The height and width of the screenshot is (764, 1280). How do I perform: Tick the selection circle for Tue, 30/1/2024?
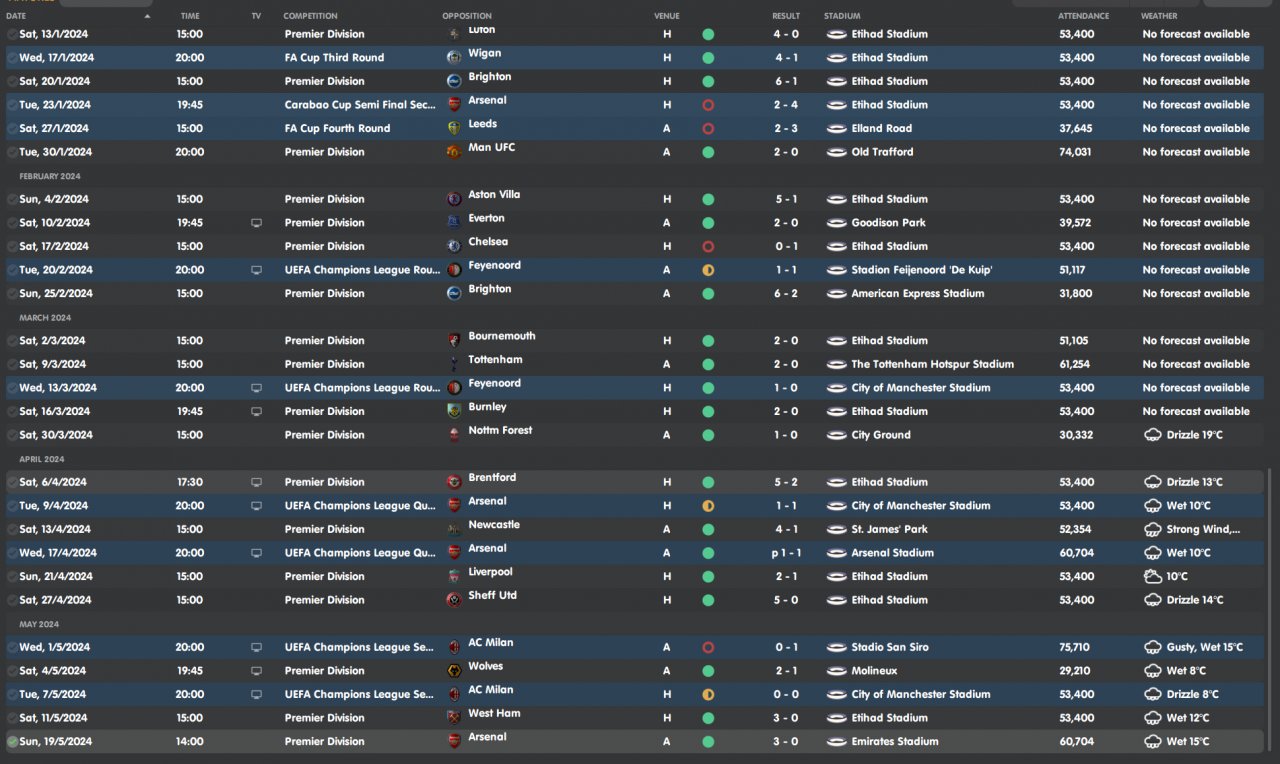pyautogui.click(x=12, y=152)
